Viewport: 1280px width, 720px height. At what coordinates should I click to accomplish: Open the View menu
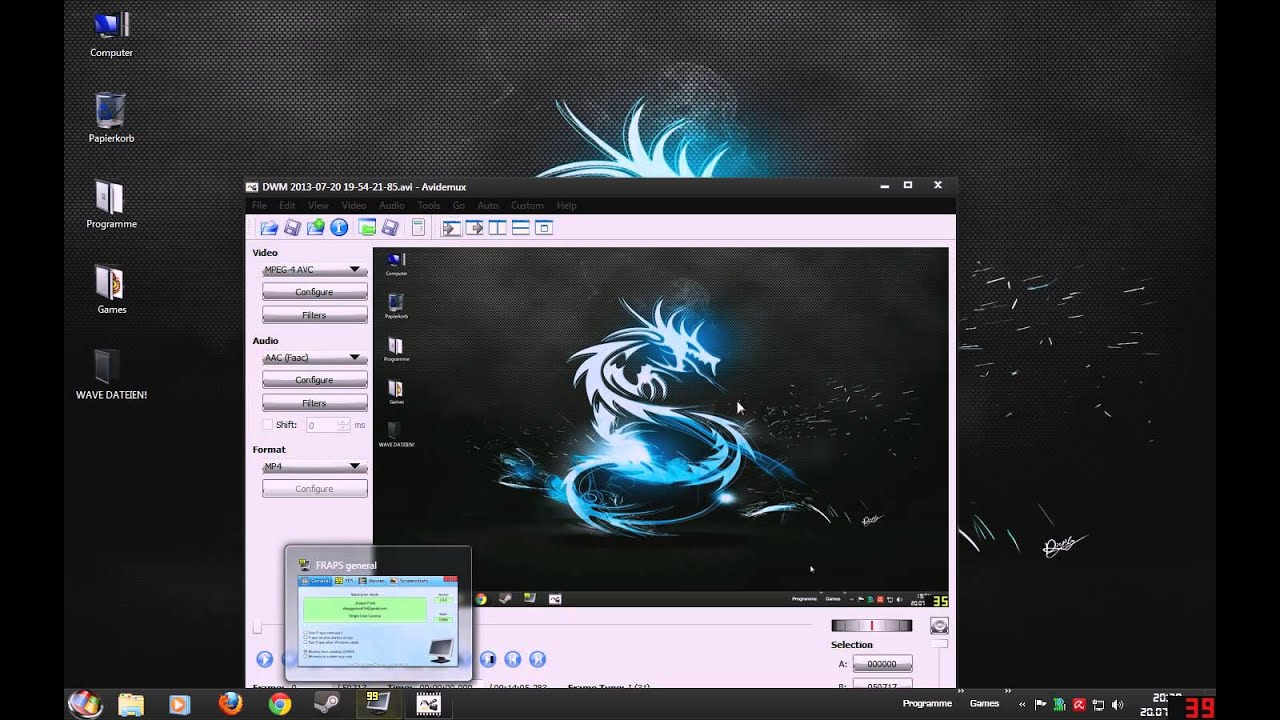318,206
